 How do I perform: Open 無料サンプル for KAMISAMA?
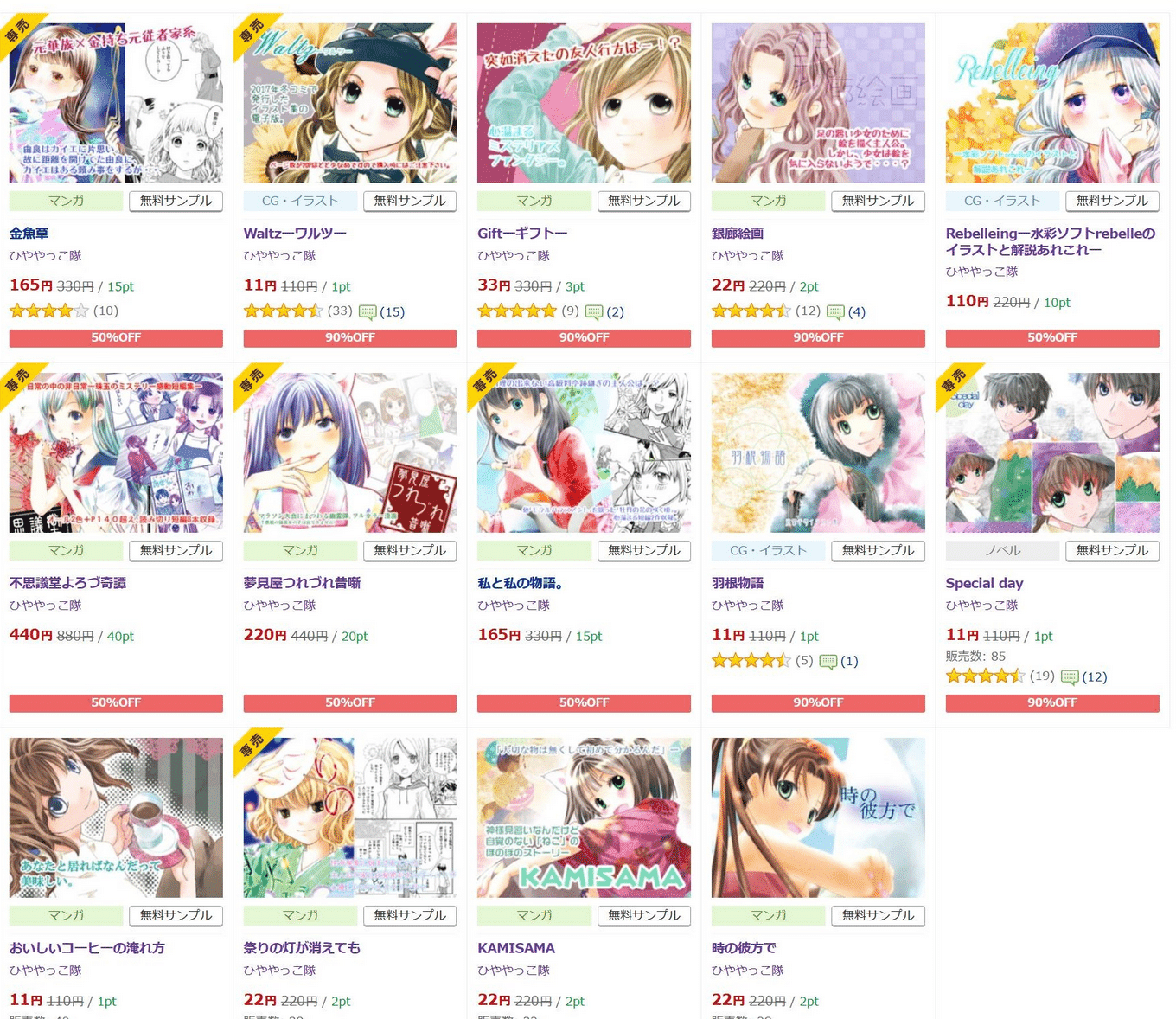[644, 915]
